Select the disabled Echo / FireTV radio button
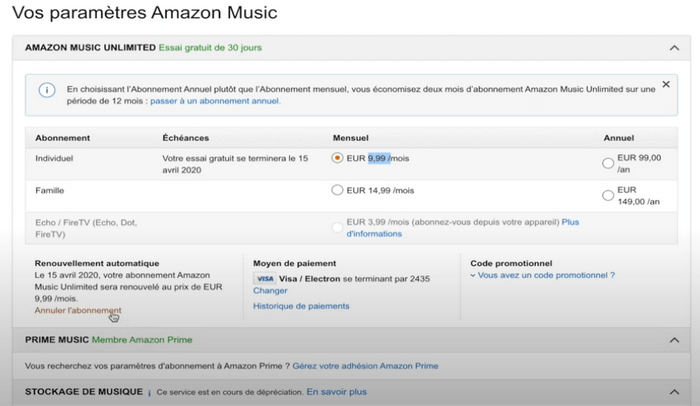The image size is (700, 406). pyautogui.click(x=337, y=228)
